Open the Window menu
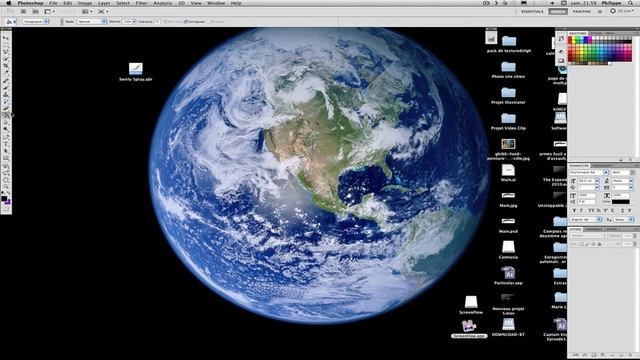This screenshot has width=640, height=360. point(215,3)
